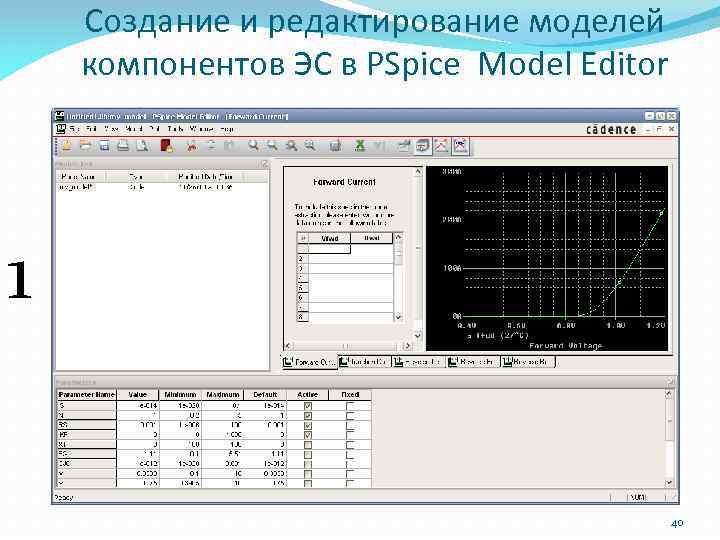Click up arrow of Parameters scrollbar
720x540 pixels.
click(669, 394)
